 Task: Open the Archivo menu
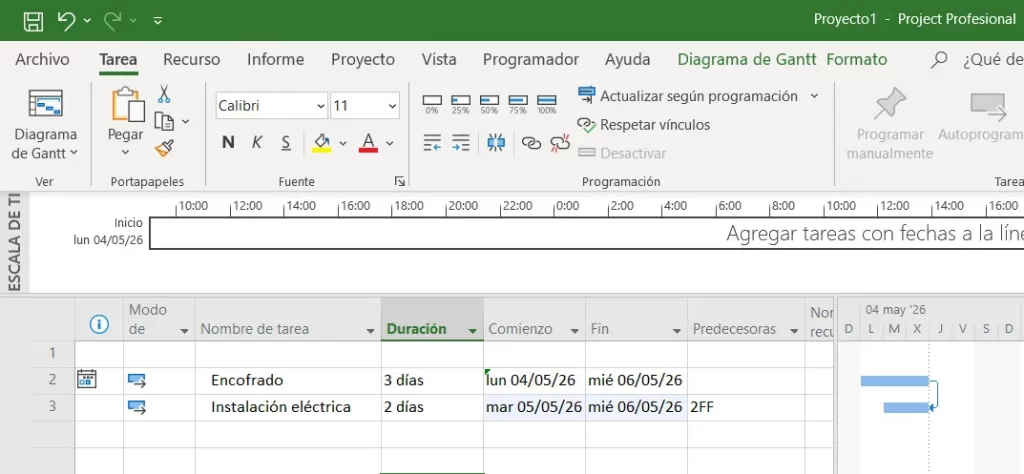(x=42, y=59)
